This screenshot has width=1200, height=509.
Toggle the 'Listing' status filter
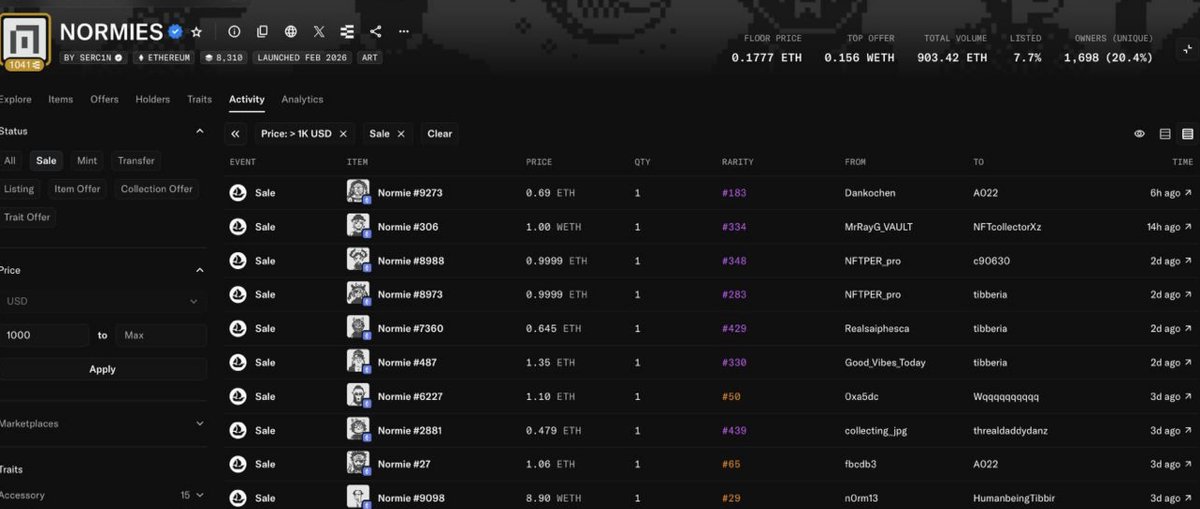[x=19, y=188]
